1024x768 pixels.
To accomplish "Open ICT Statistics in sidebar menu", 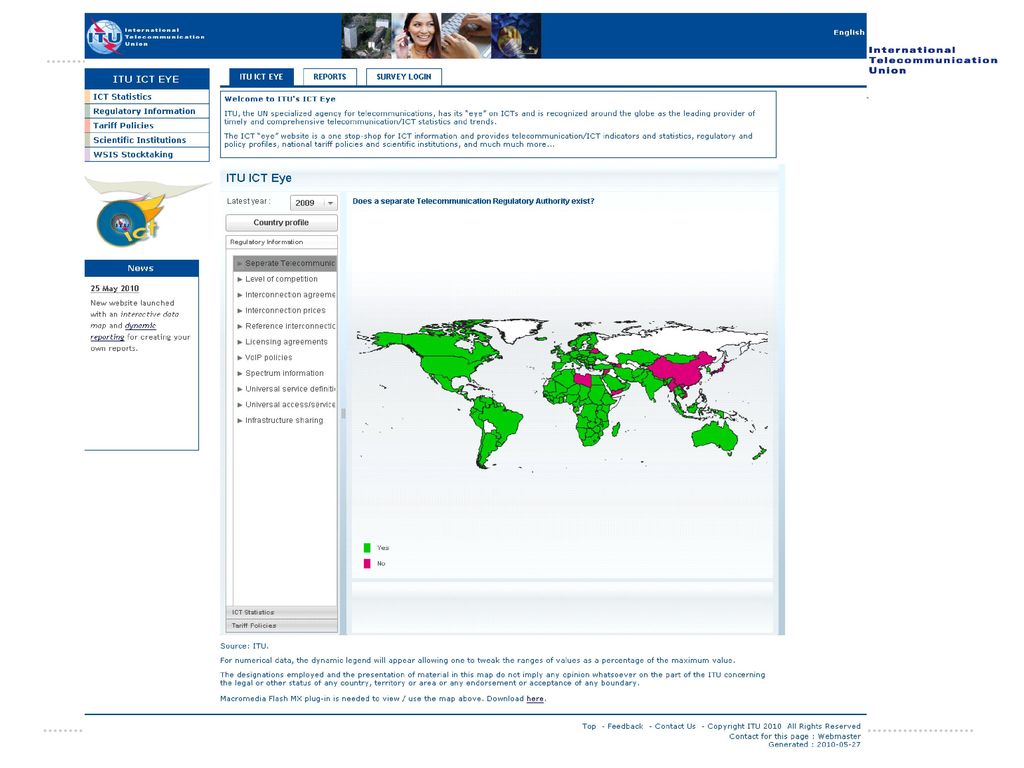I will point(147,97).
